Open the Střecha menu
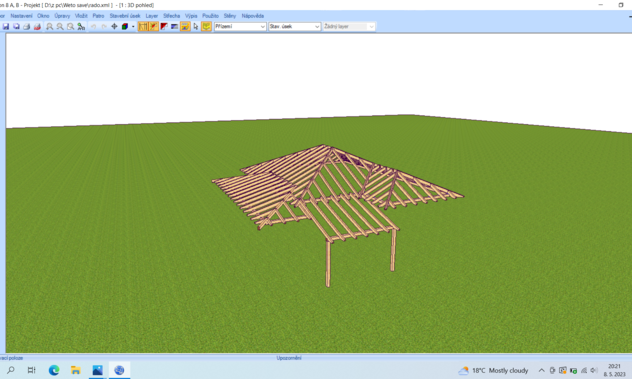The height and width of the screenshot is (379, 632). 171,16
